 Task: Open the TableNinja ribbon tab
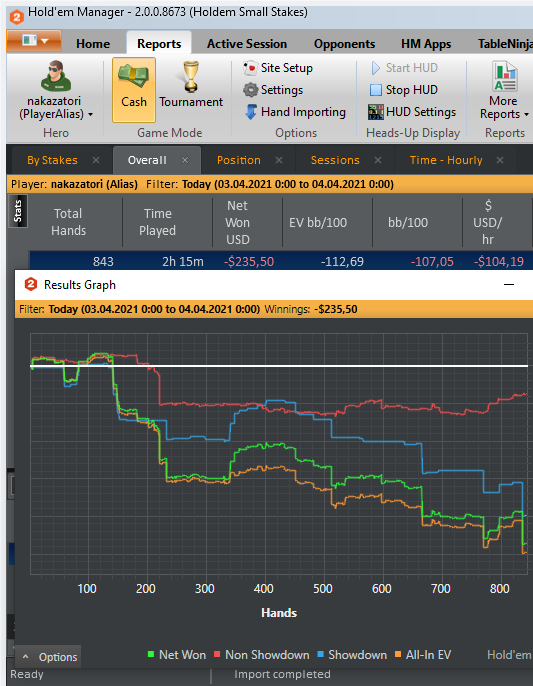tap(505, 44)
